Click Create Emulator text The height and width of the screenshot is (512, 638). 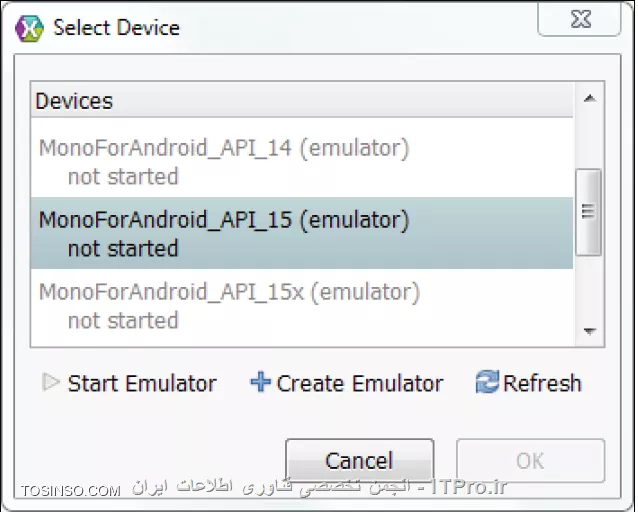click(360, 383)
